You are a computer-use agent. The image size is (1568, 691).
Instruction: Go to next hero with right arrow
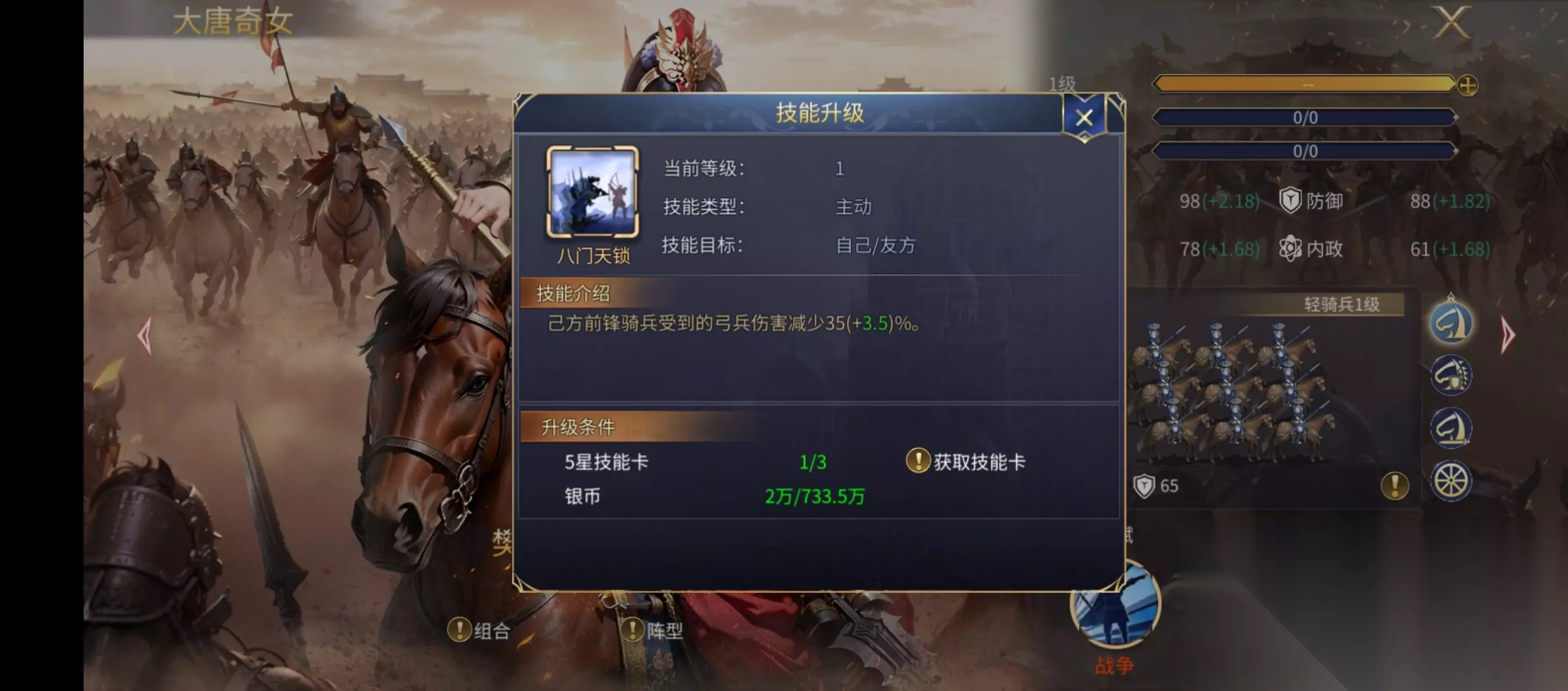pyautogui.click(x=1508, y=335)
